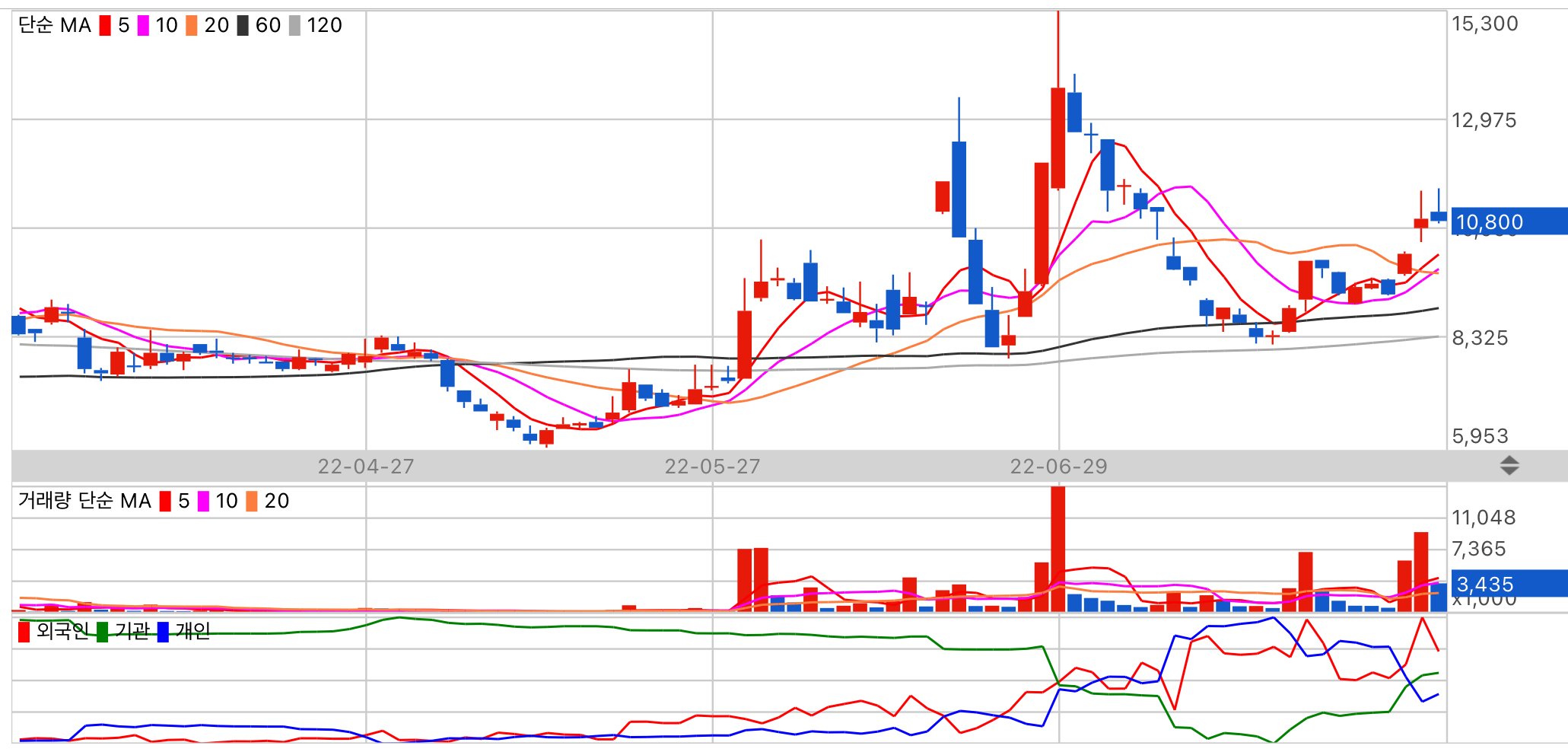Select the 단순 MA price legend label
Image resolution: width=1568 pixels, height=752 pixels.
55,26
